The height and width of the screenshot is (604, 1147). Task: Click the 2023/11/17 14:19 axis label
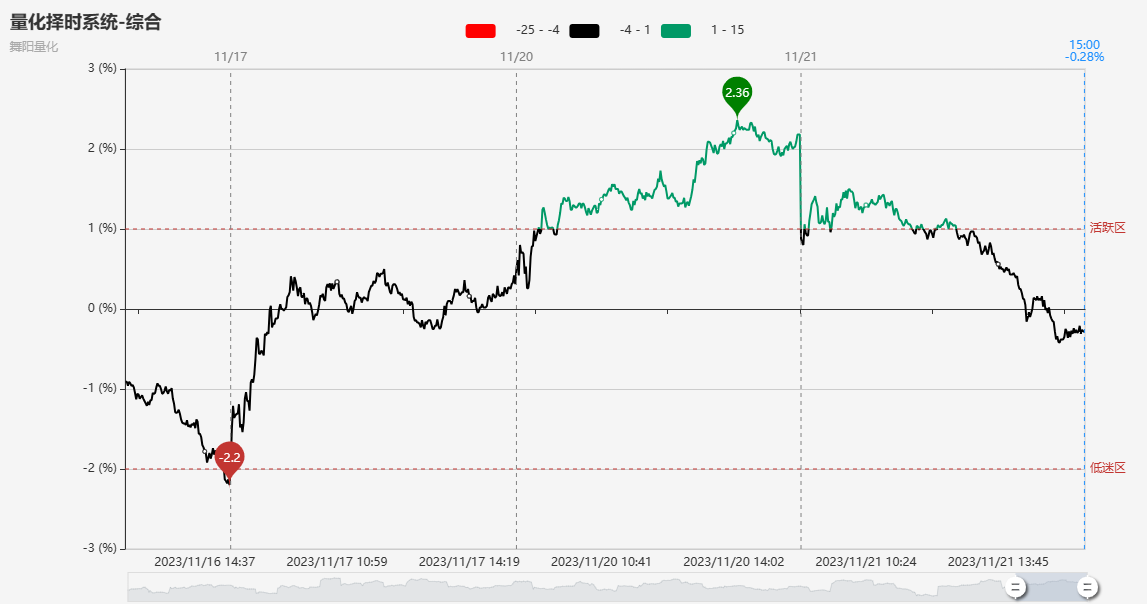click(x=469, y=562)
